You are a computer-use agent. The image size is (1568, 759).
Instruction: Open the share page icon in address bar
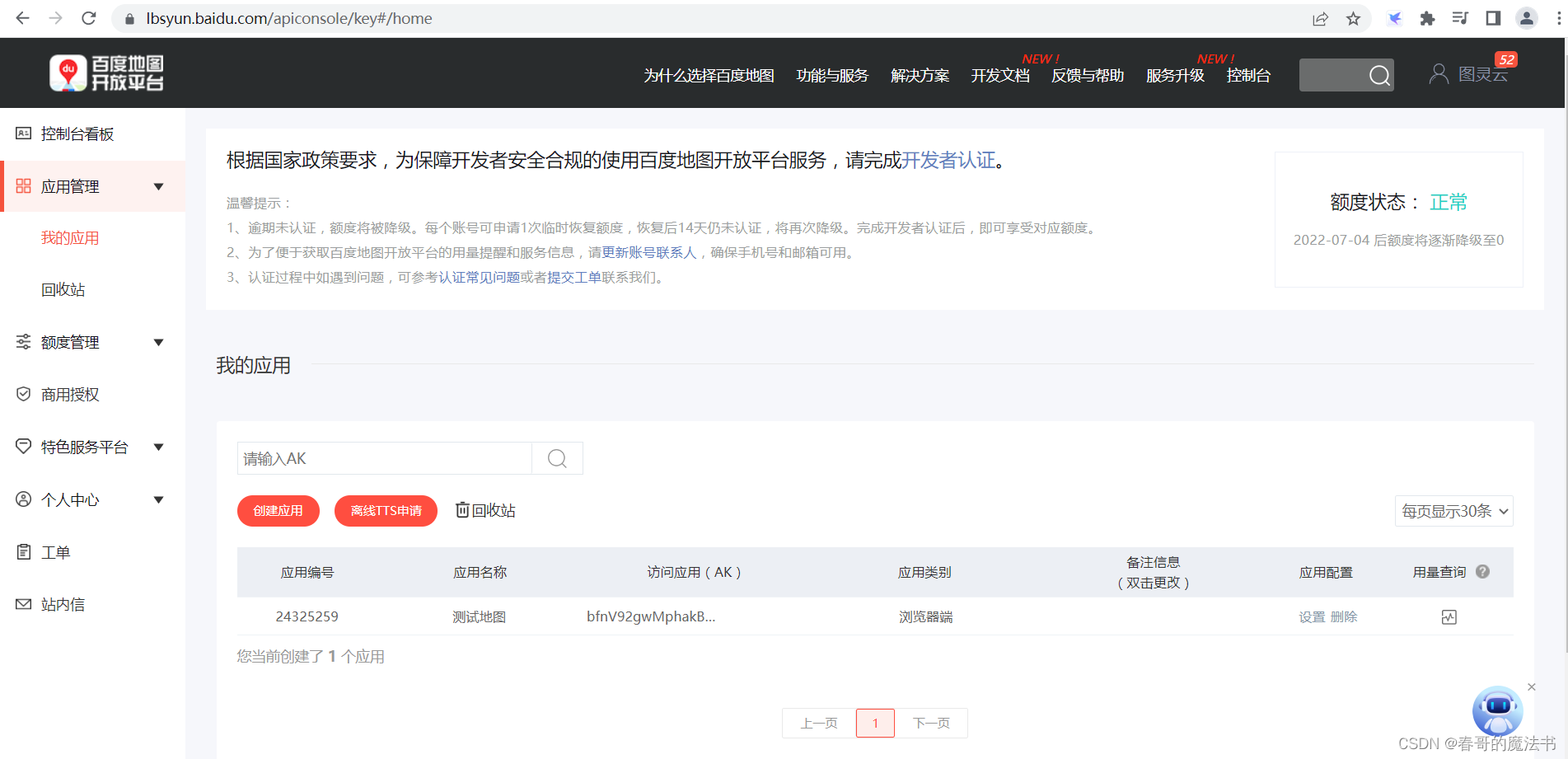coord(1320,18)
